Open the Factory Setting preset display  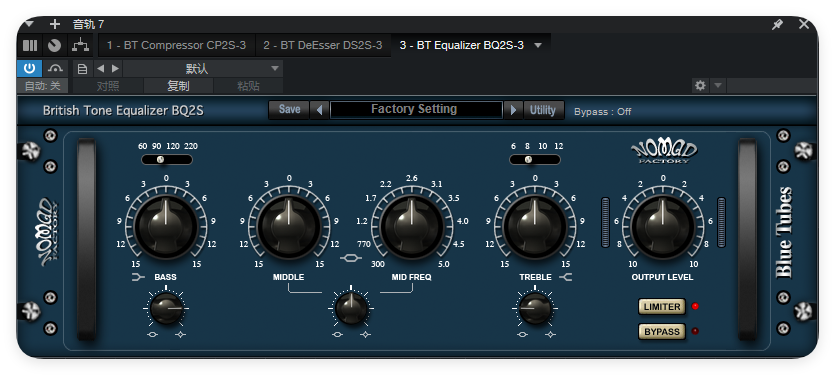(416, 110)
